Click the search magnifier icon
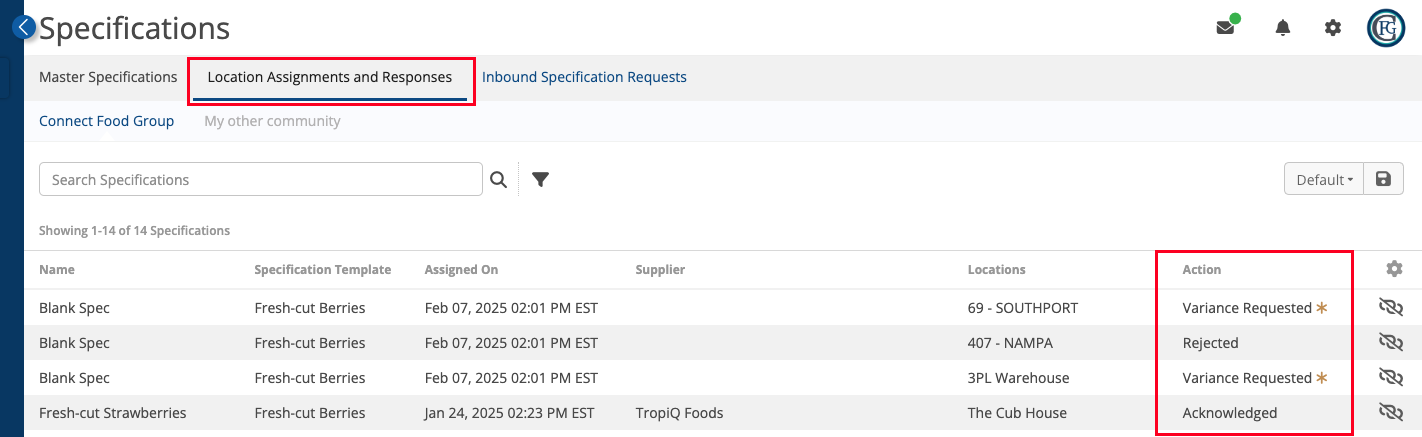The width and height of the screenshot is (1422, 437). click(x=499, y=180)
